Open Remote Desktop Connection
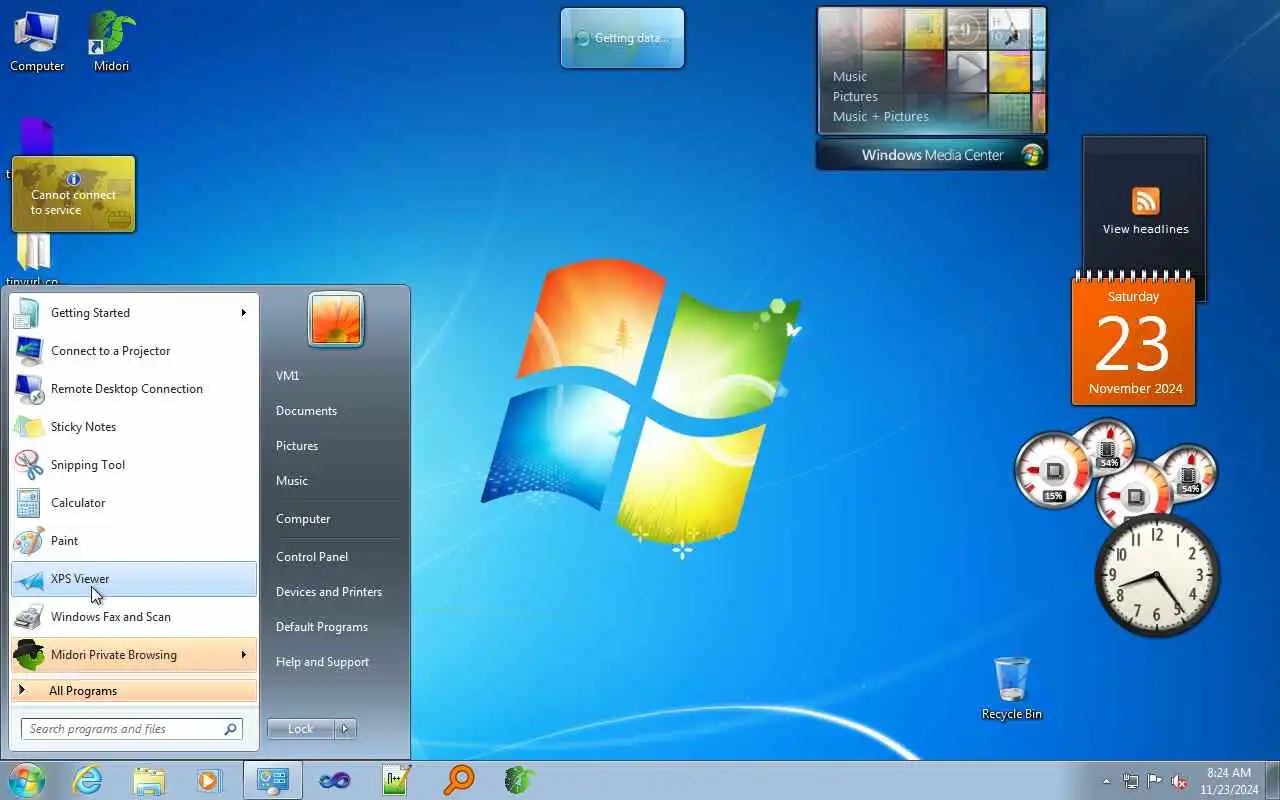 click(x=134, y=389)
